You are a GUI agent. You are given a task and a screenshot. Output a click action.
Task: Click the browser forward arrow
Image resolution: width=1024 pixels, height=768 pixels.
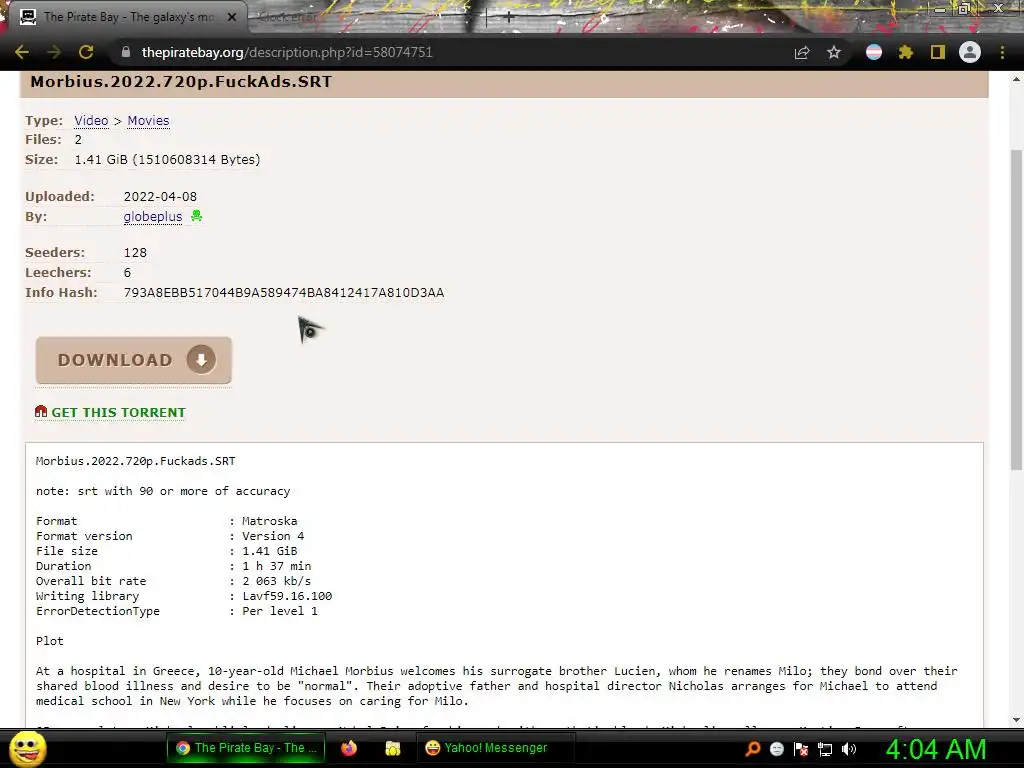click(54, 52)
